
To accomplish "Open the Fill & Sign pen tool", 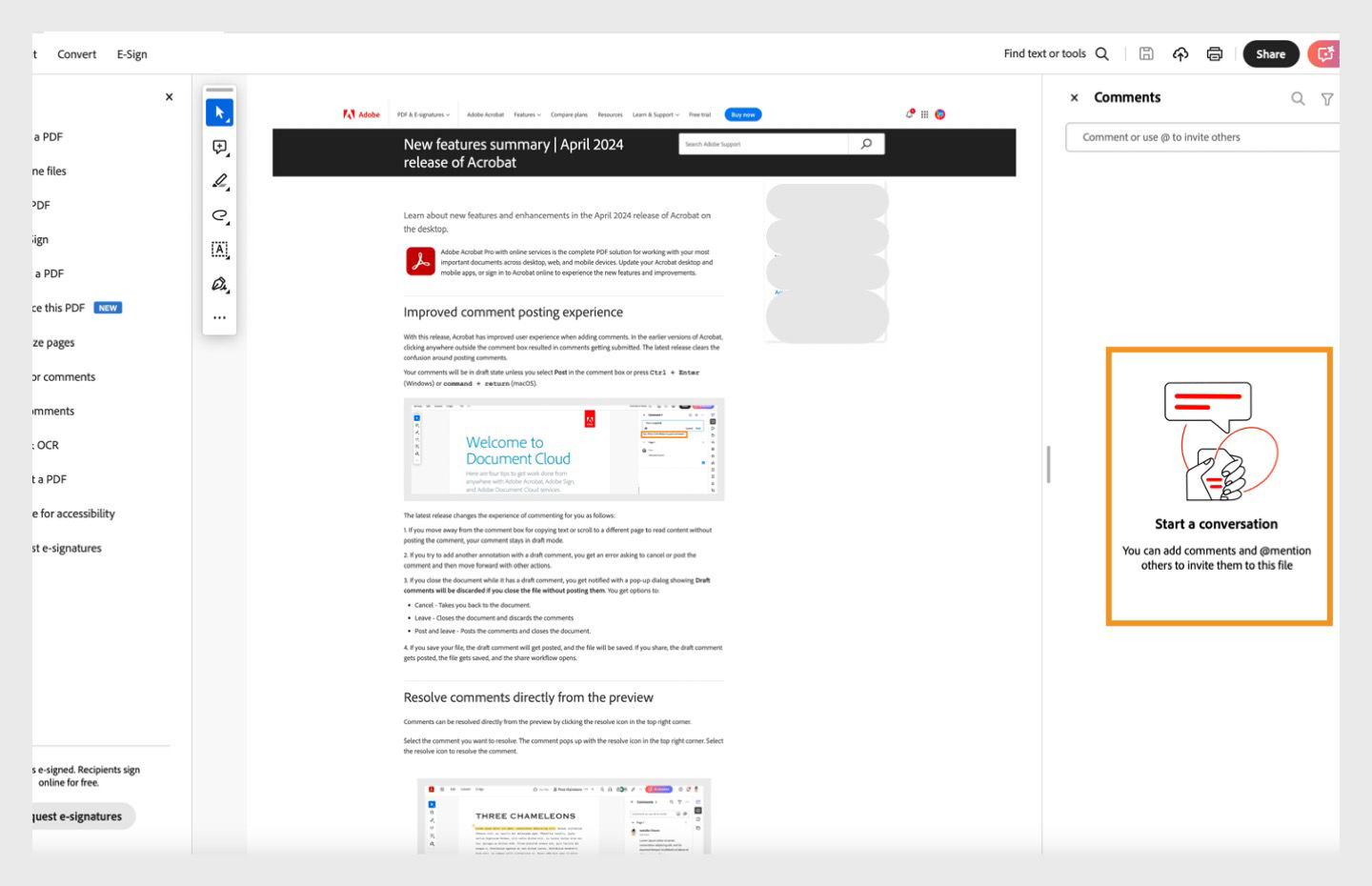I will coord(218,285).
